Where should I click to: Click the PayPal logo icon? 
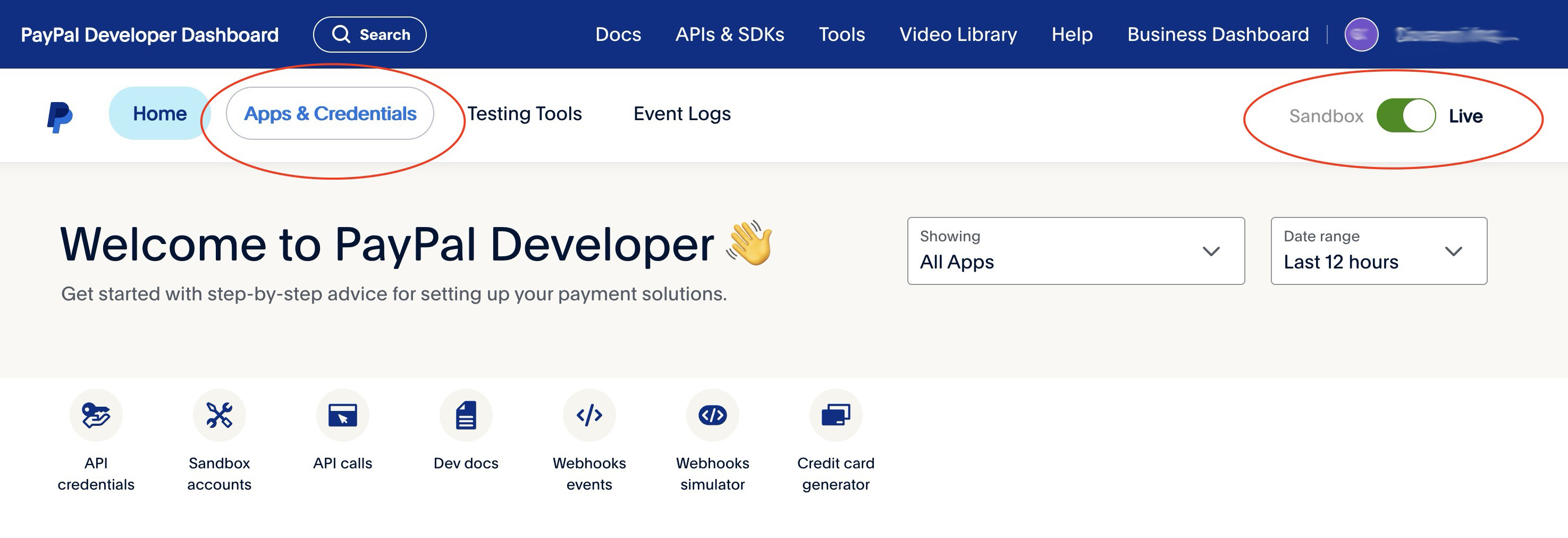(x=60, y=116)
